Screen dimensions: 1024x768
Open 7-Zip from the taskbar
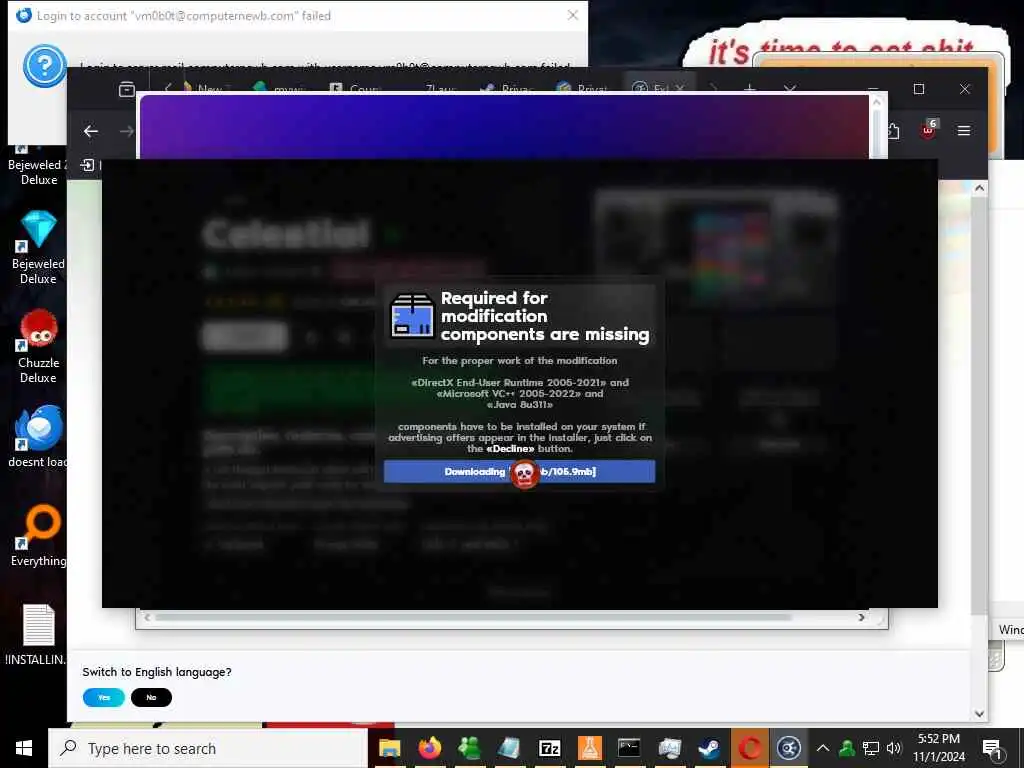click(549, 748)
